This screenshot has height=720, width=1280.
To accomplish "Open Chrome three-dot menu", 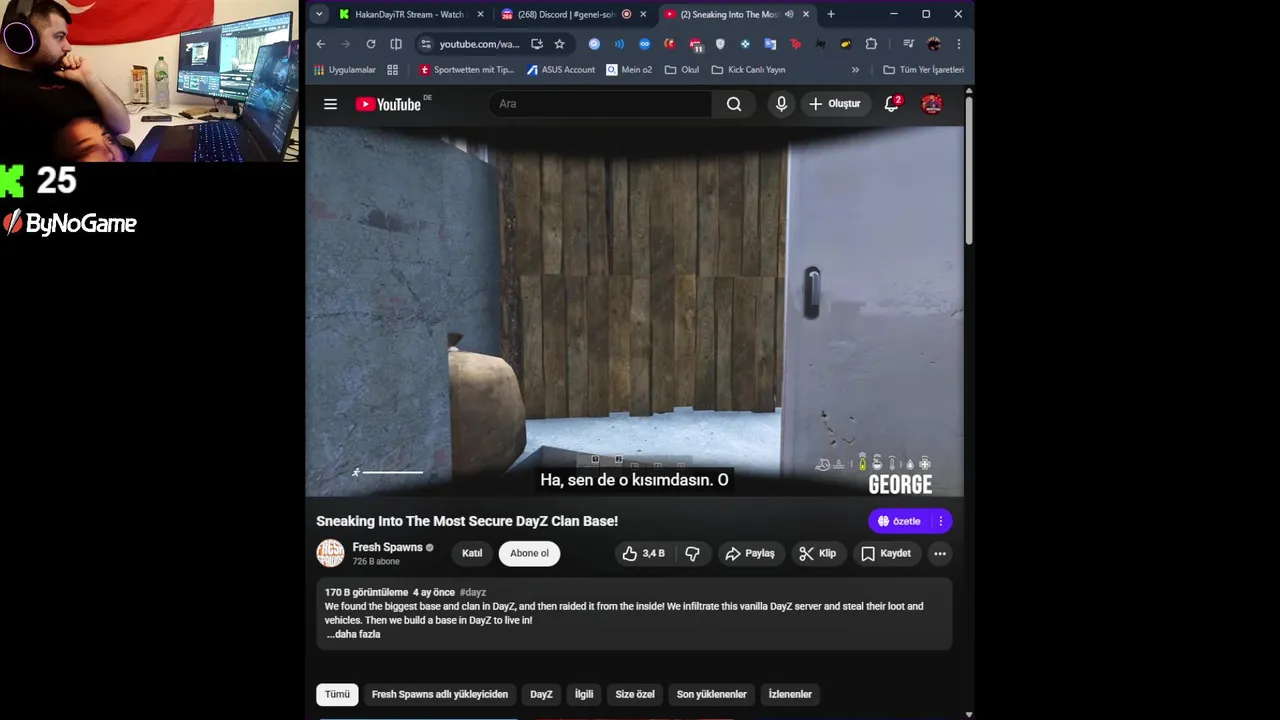I will [x=958, y=44].
